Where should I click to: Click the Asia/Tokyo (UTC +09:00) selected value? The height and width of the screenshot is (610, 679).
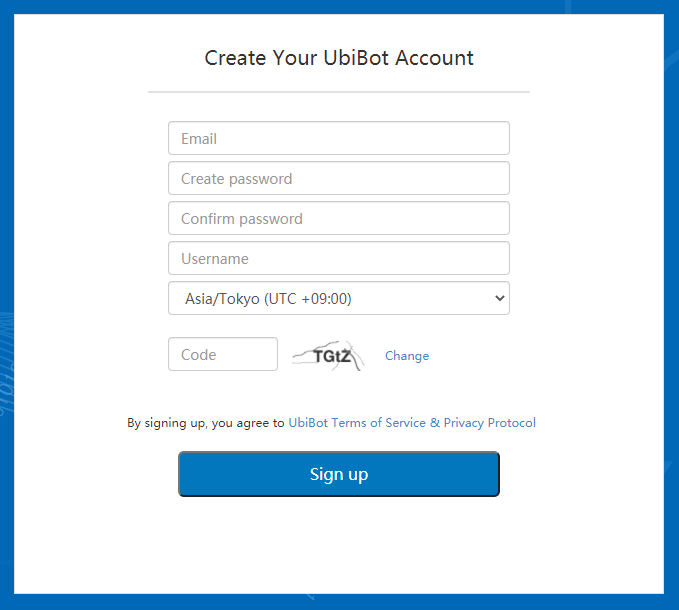pyautogui.click(x=268, y=299)
